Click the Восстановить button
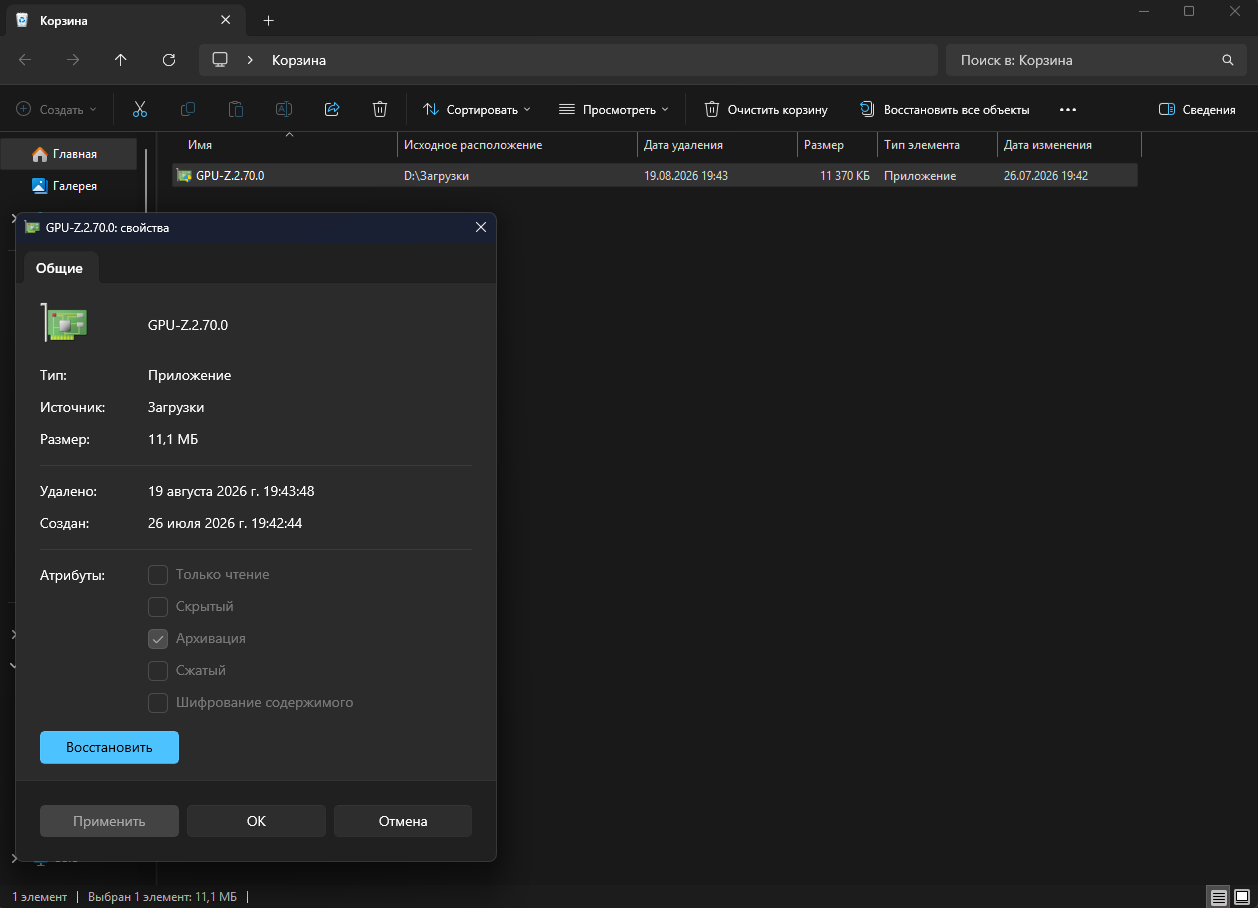This screenshot has width=1258, height=908. click(109, 747)
